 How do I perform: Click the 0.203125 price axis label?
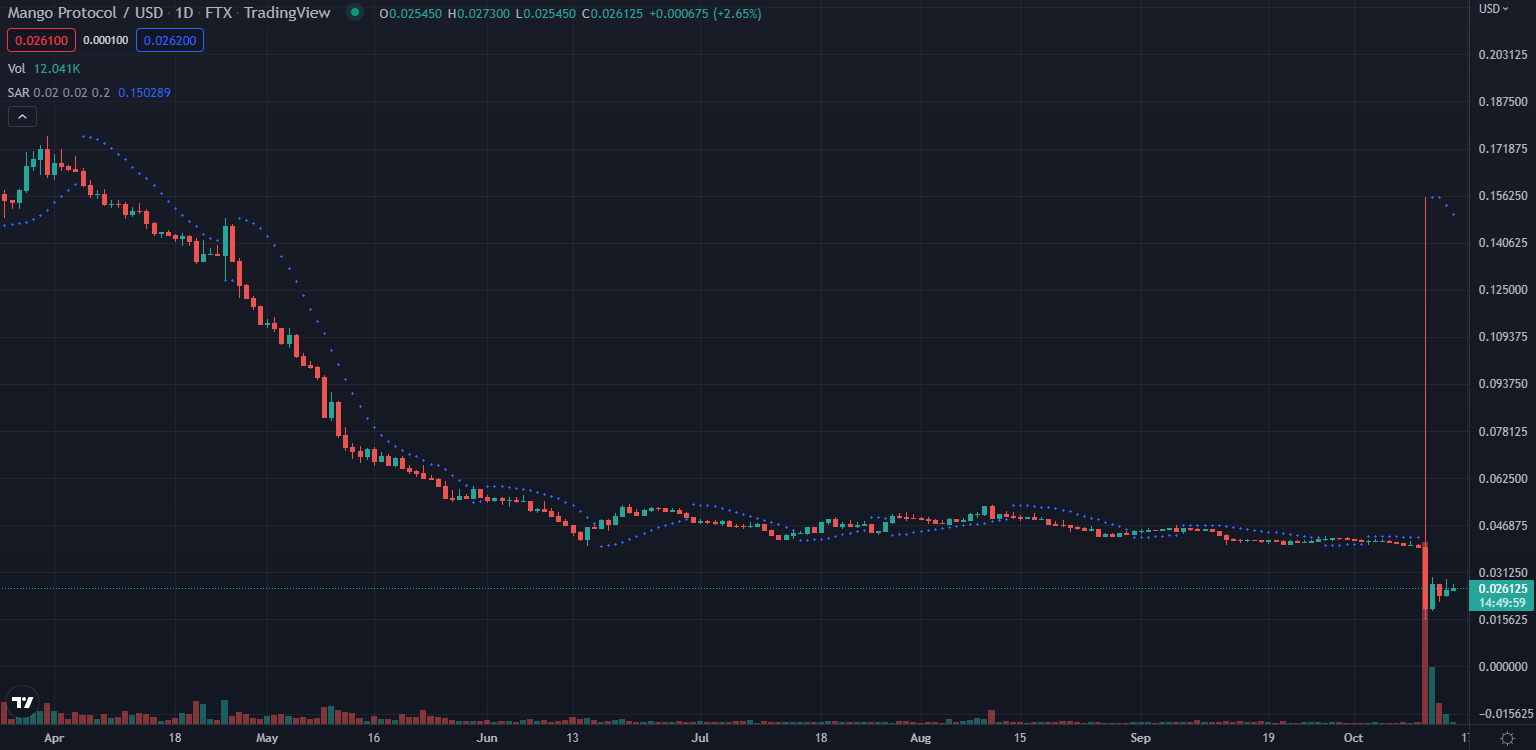click(1503, 55)
